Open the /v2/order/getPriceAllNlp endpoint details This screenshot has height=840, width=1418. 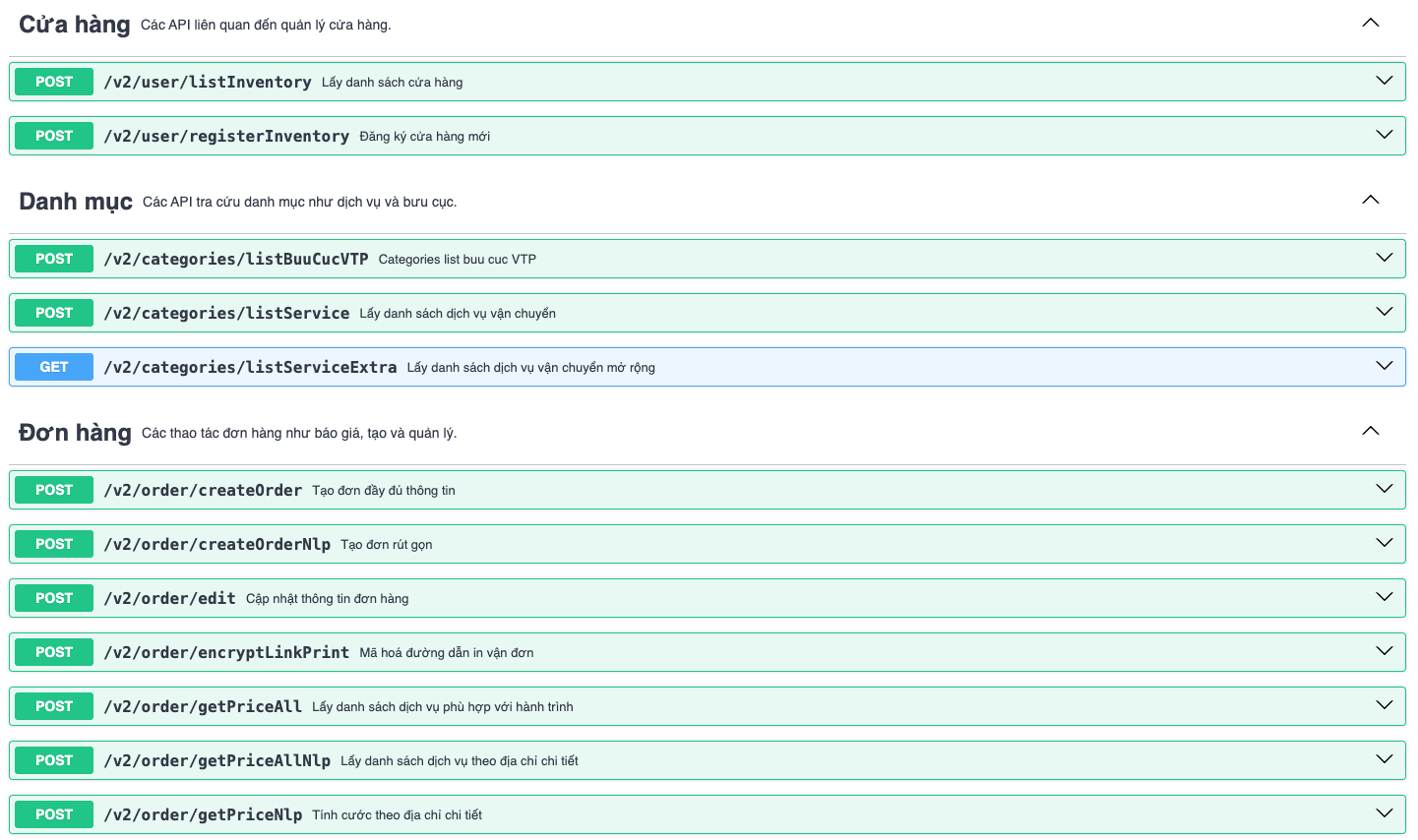pyautogui.click(x=1384, y=759)
